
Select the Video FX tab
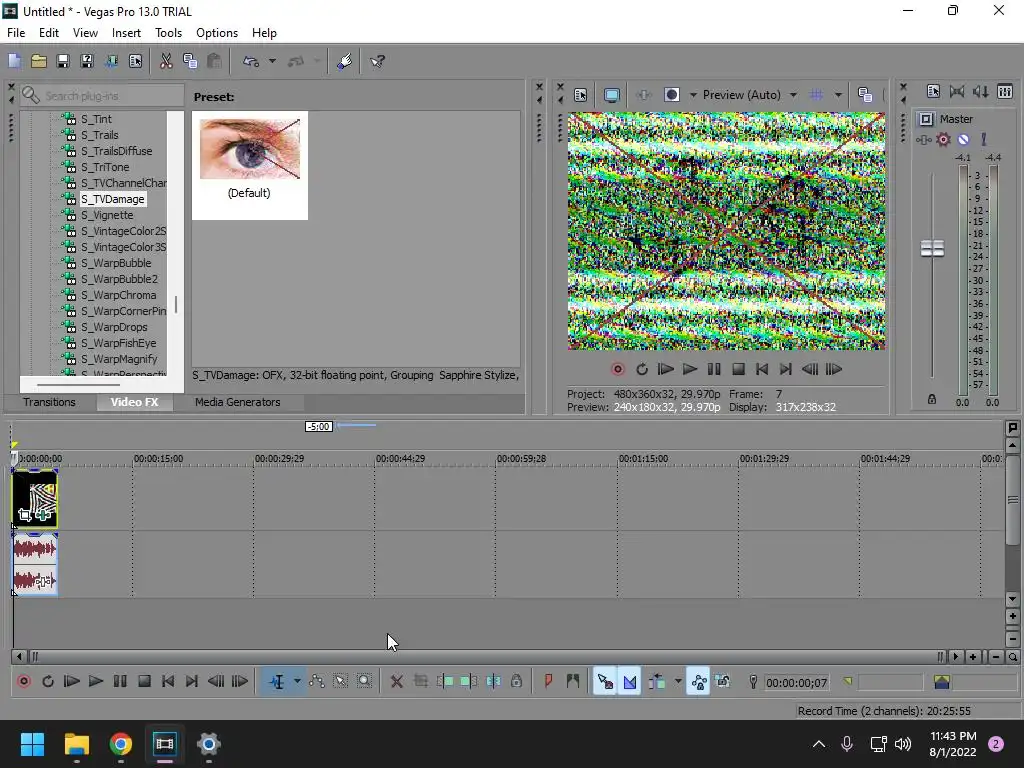(135, 402)
